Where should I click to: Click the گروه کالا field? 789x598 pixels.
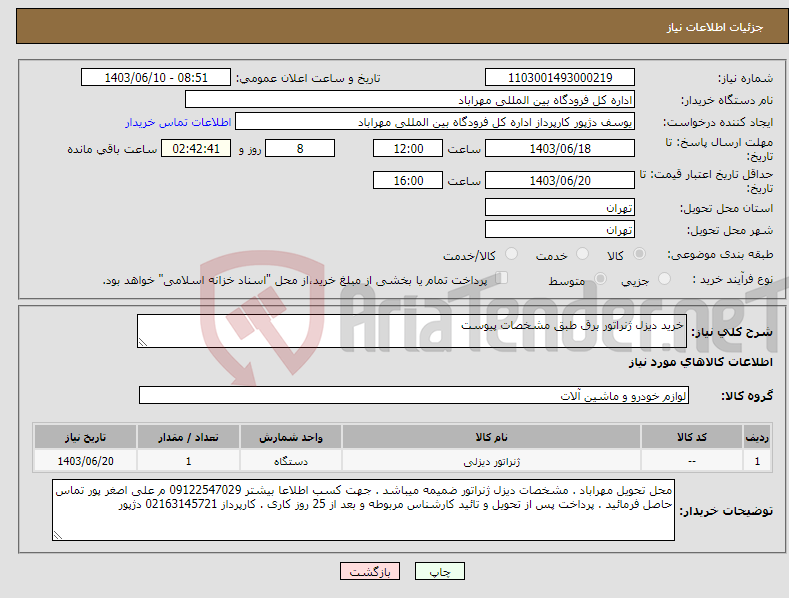(x=414, y=396)
